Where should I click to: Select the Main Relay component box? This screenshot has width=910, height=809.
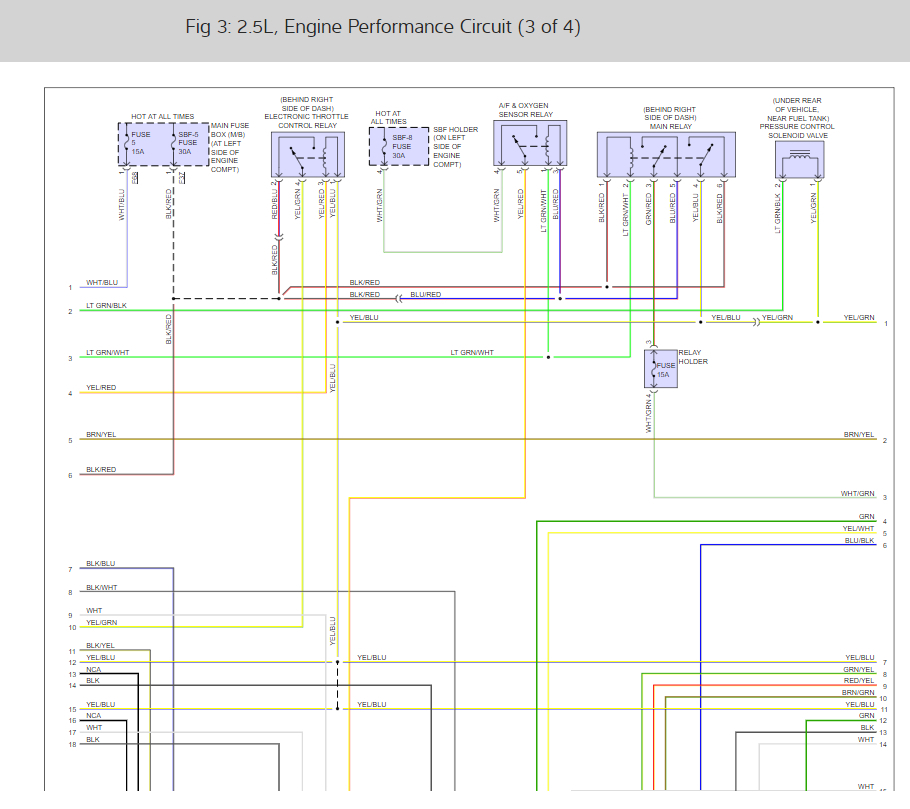pyautogui.click(x=666, y=154)
